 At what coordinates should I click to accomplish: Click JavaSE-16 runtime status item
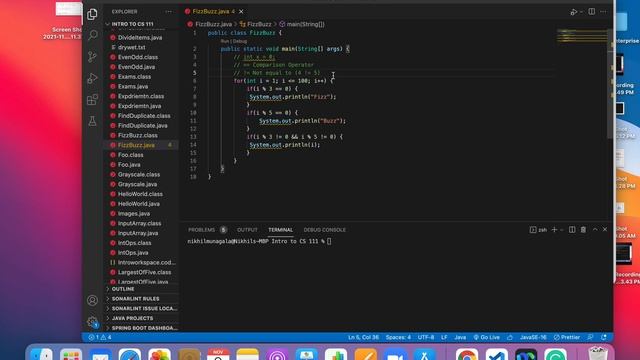[x=533, y=338]
